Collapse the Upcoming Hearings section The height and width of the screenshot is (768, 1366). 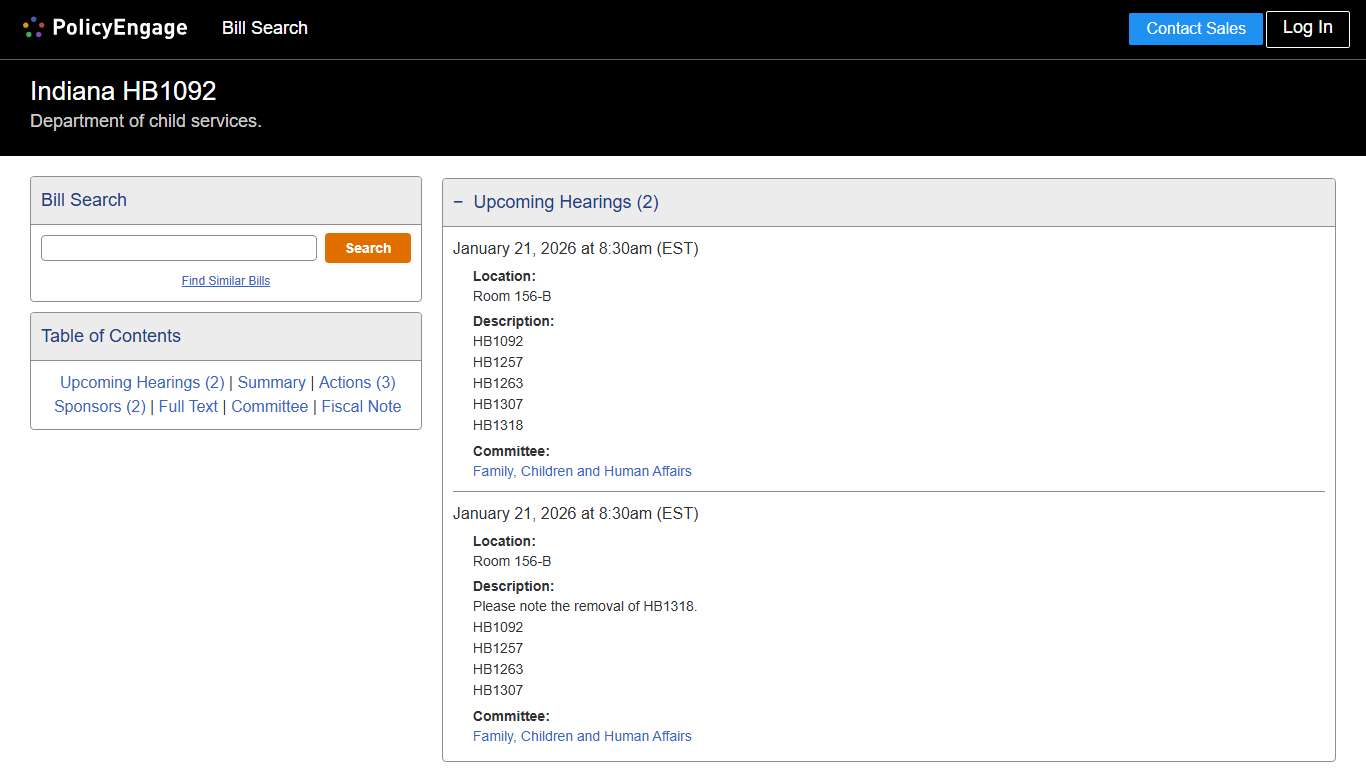coord(458,202)
